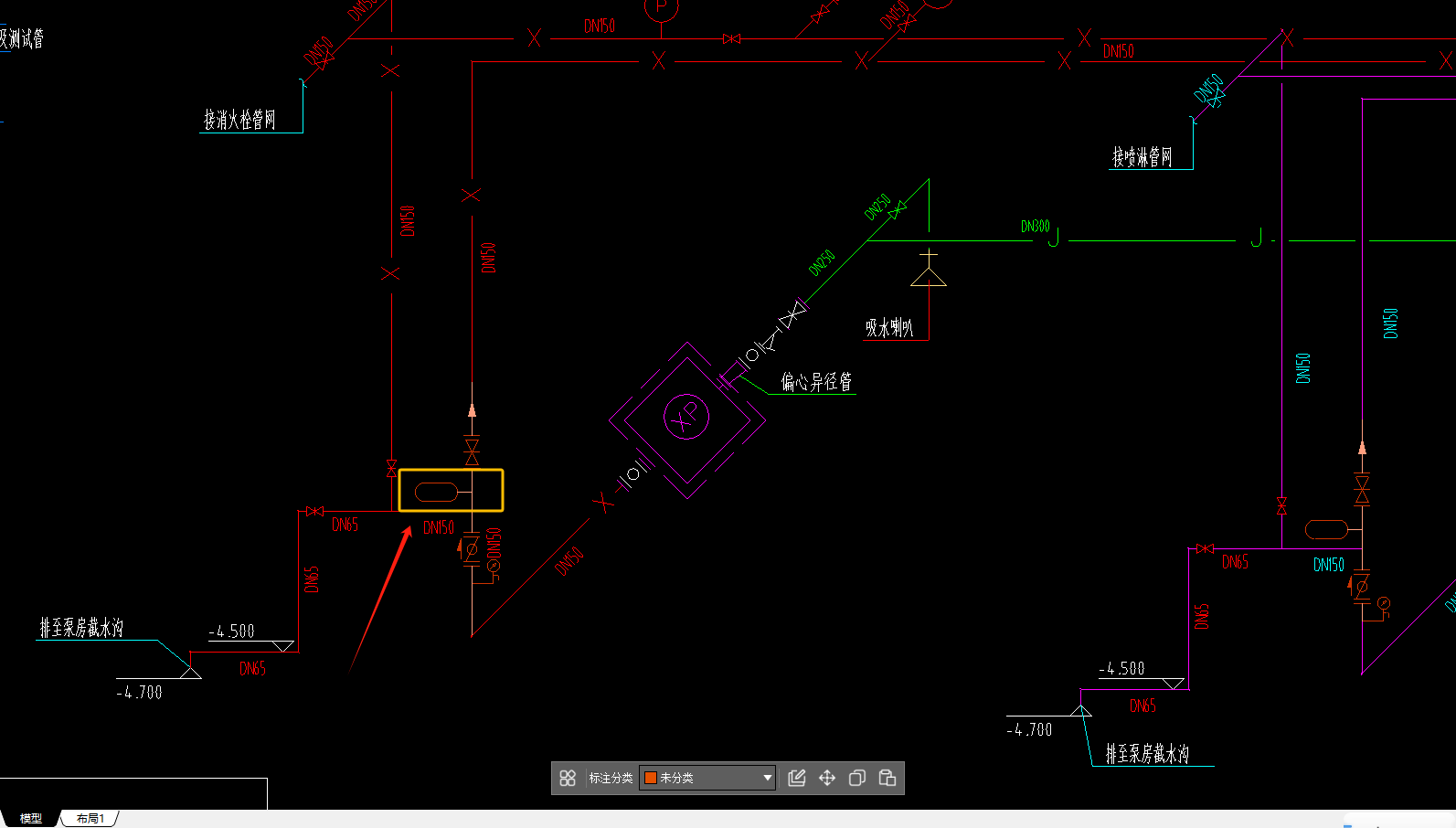Image resolution: width=1456 pixels, height=828 pixels.
Task: Open the 未分类 annotation category dropdown
Action: [707, 778]
